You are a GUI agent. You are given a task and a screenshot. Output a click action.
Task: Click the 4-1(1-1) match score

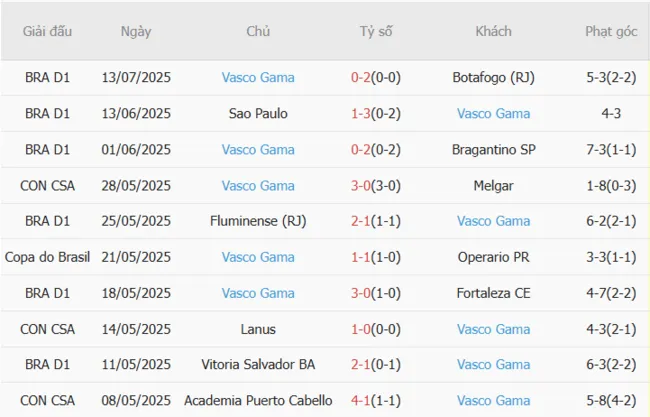376,401
